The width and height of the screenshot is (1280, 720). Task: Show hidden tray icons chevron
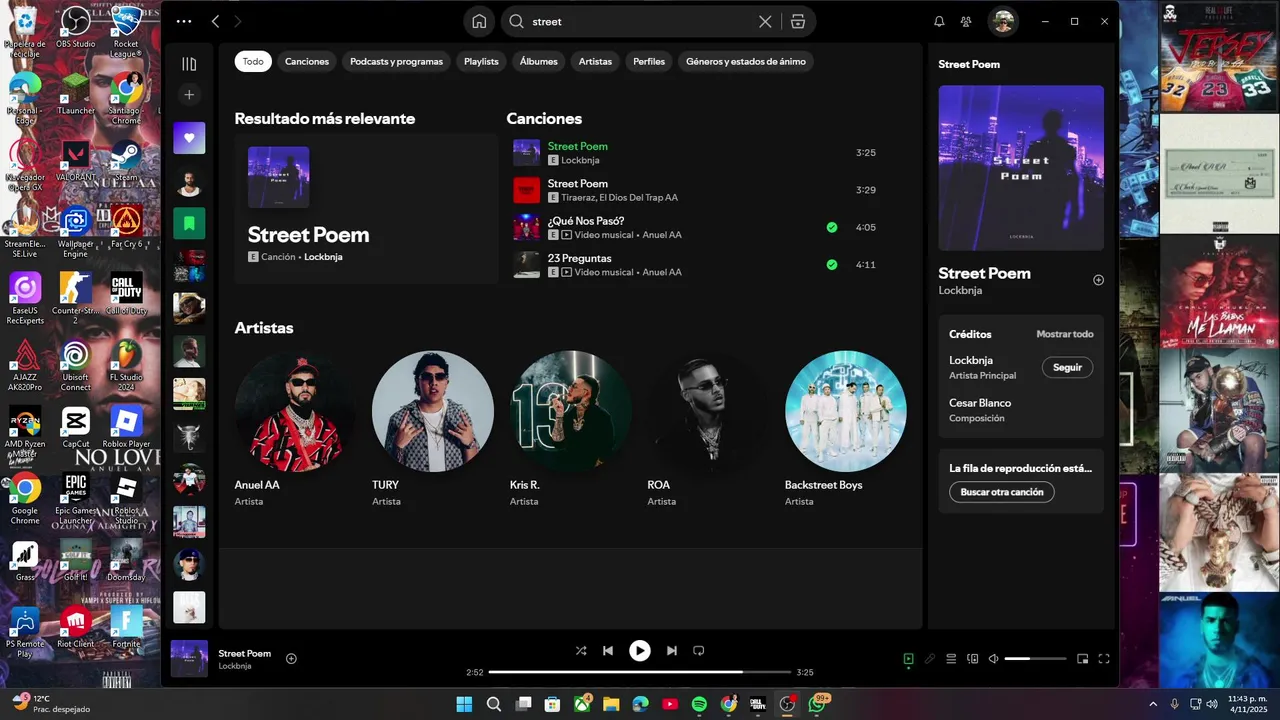[1152, 704]
